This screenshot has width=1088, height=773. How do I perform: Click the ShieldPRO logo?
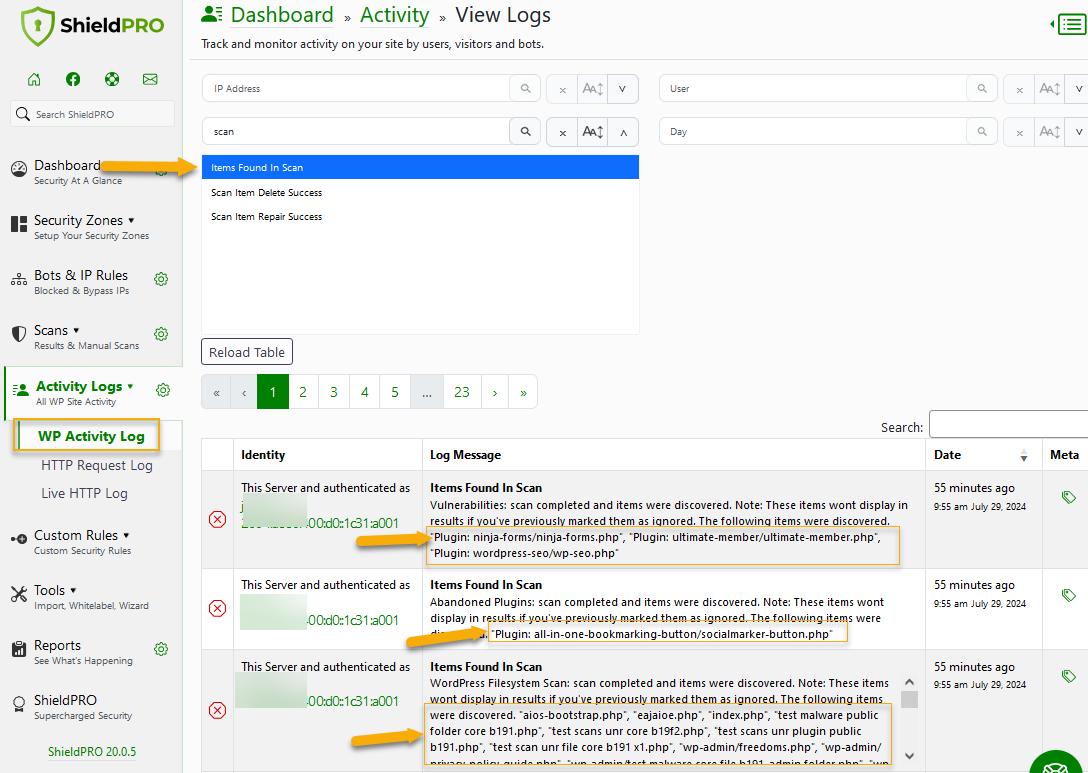point(92,26)
